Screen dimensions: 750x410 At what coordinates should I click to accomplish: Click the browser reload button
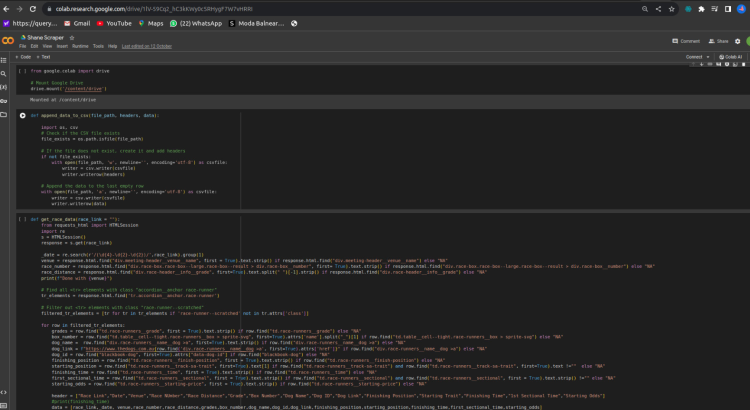33,8
